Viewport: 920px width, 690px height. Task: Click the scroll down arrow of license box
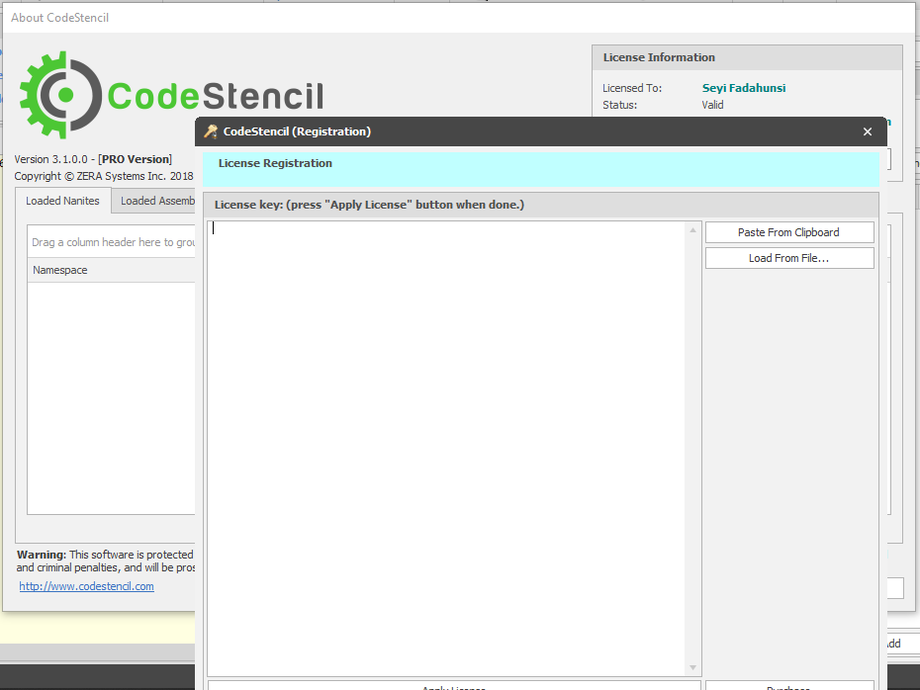click(693, 668)
